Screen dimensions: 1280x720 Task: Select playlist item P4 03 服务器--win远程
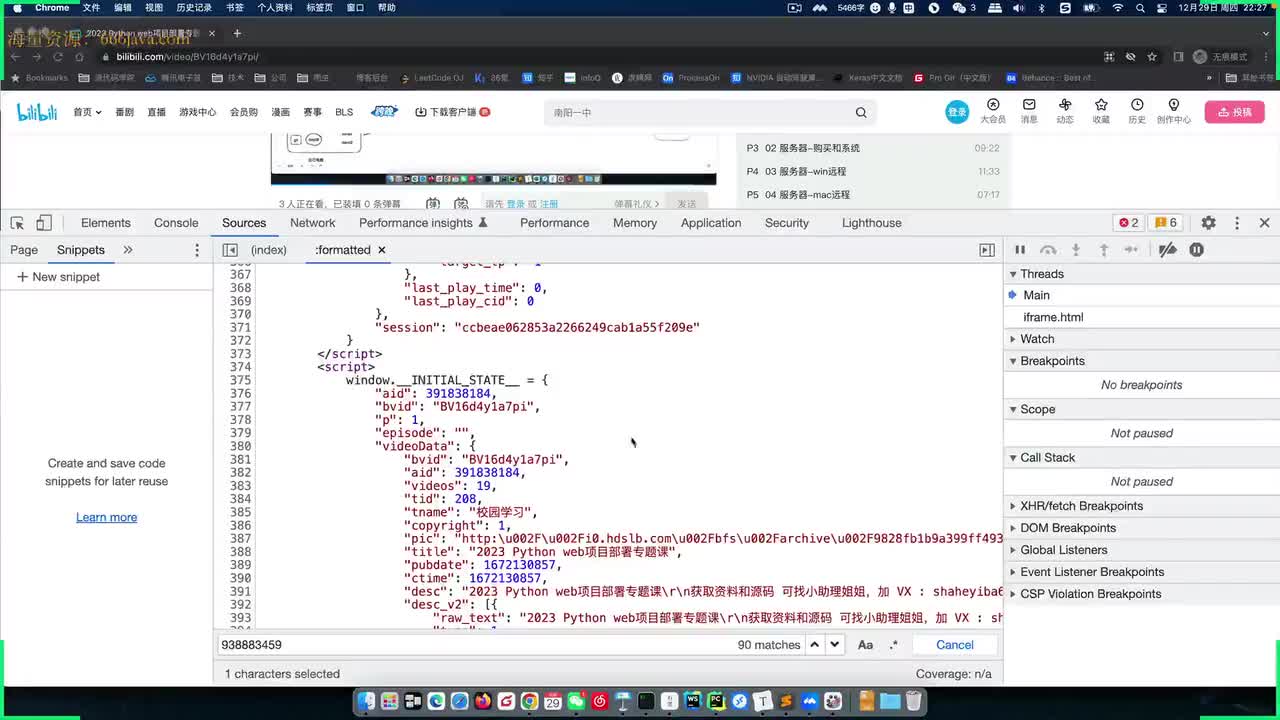pyautogui.click(x=873, y=171)
